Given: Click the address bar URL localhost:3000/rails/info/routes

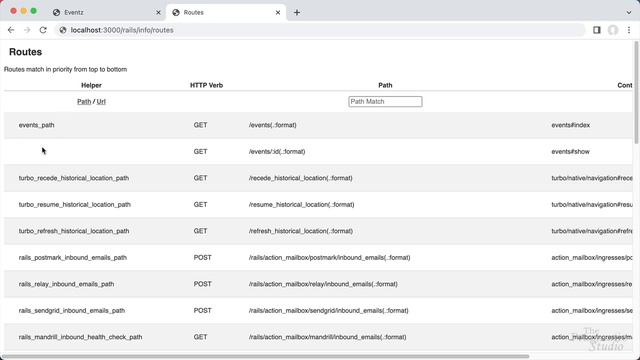Looking at the screenshot, I should point(122,30).
